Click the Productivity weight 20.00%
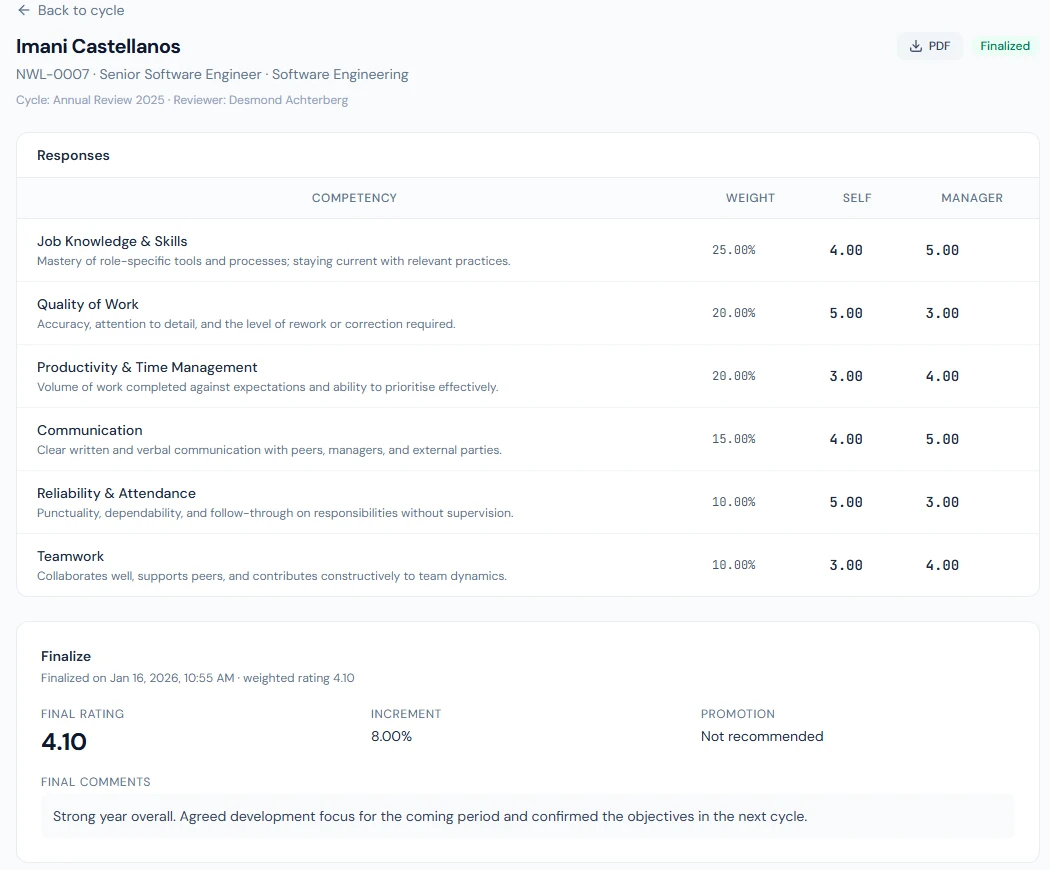1050x870 pixels. pyautogui.click(x=734, y=376)
